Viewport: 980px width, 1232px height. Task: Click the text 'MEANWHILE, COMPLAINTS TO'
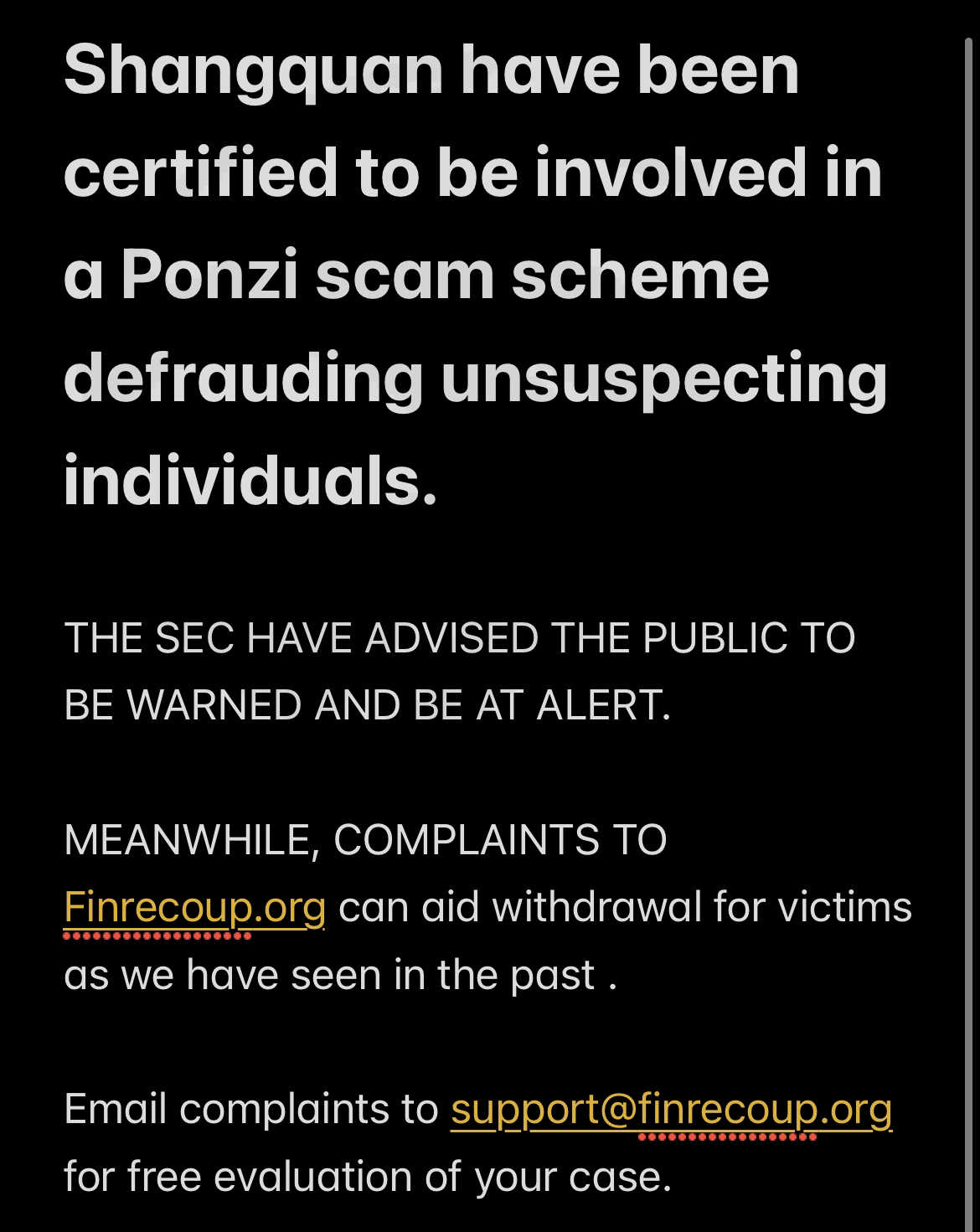tap(365, 840)
